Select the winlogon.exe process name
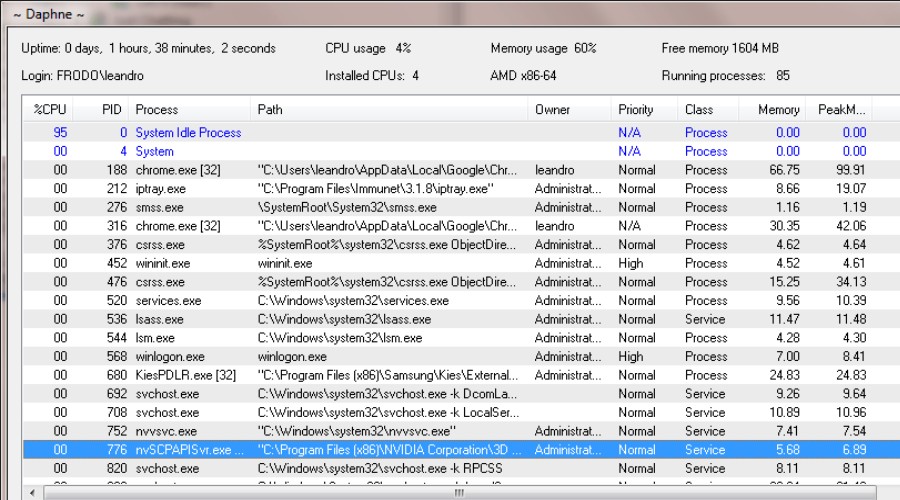The width and height of the screenshot is (900, 500). coord(170,356)
